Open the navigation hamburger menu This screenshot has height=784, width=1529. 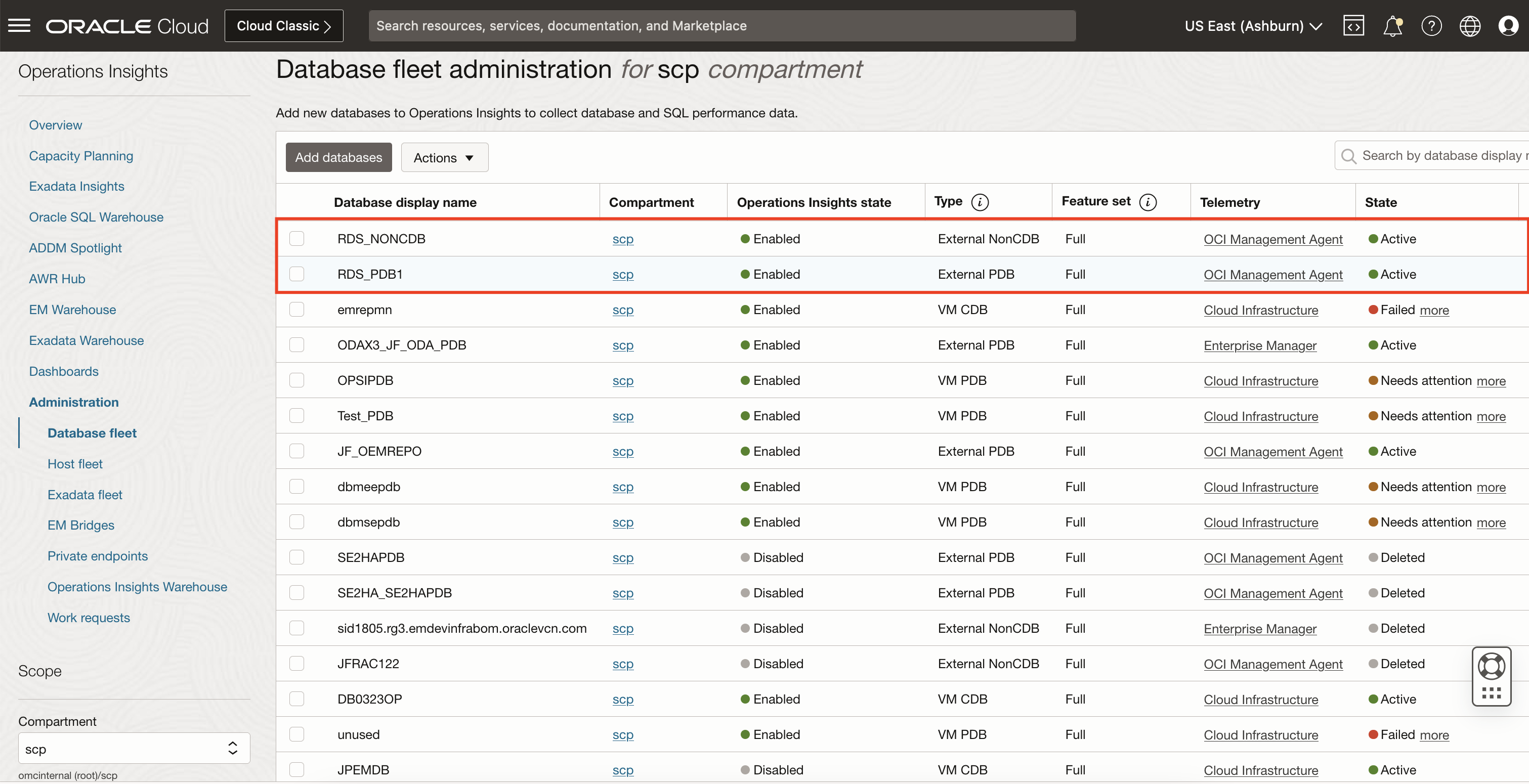click(19, 25)
